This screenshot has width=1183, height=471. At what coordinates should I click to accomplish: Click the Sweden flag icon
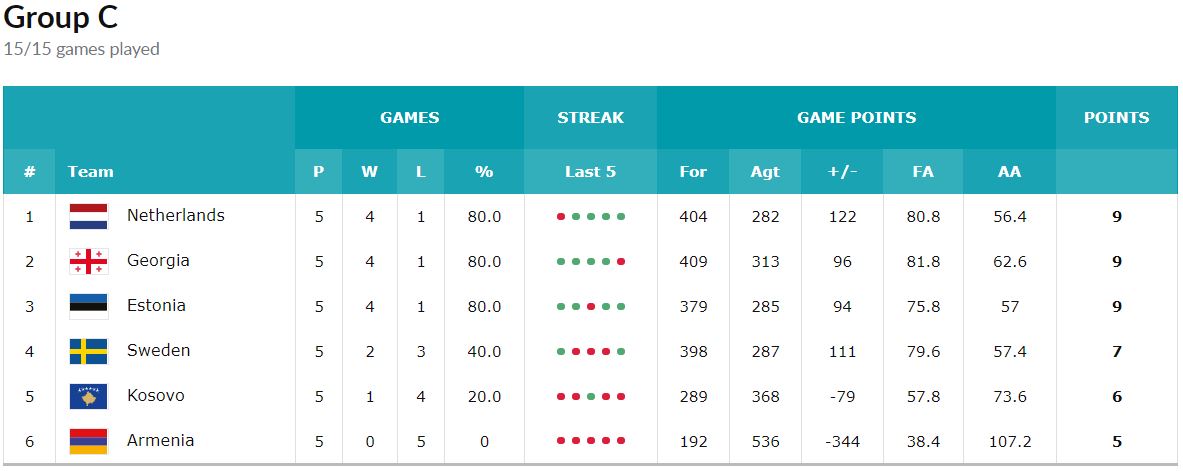(x=88, y=352)
